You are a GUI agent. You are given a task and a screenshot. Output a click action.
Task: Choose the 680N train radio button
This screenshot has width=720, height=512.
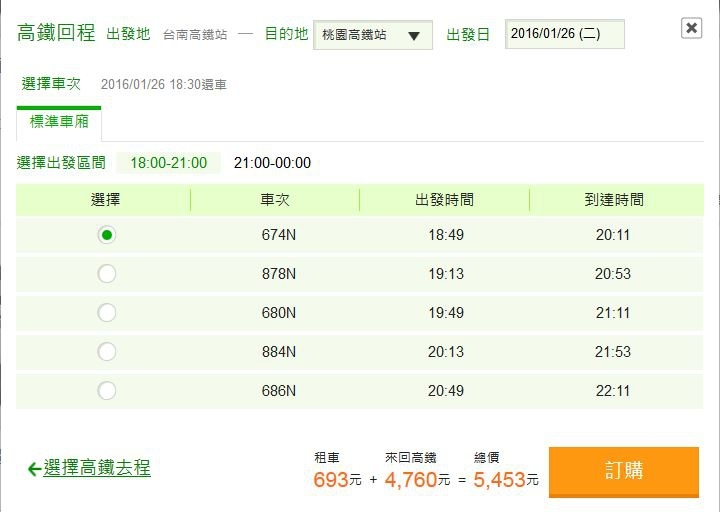click(x=107, y=313)
